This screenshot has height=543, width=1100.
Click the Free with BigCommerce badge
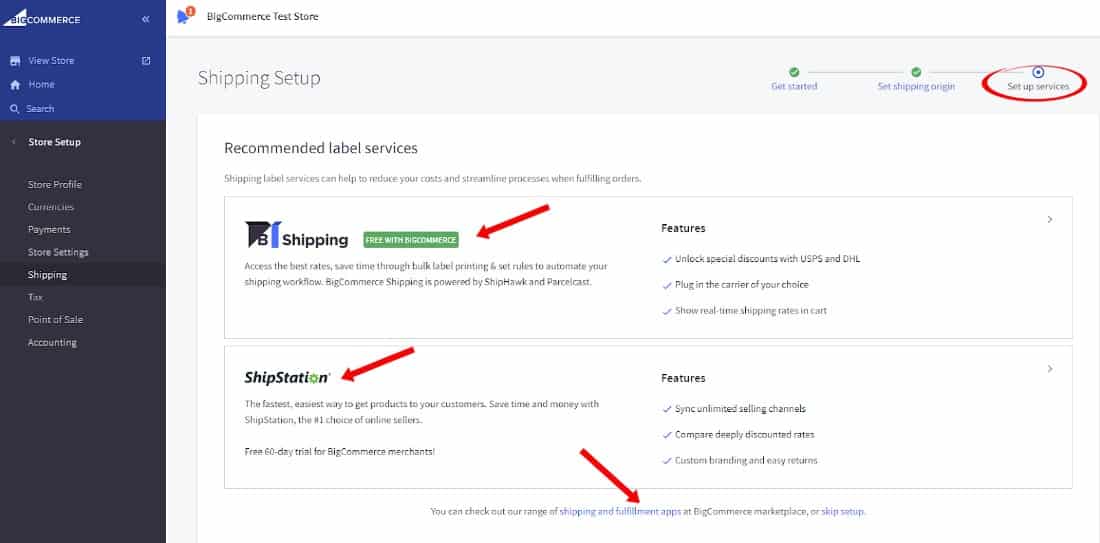(x=410, y=240)
